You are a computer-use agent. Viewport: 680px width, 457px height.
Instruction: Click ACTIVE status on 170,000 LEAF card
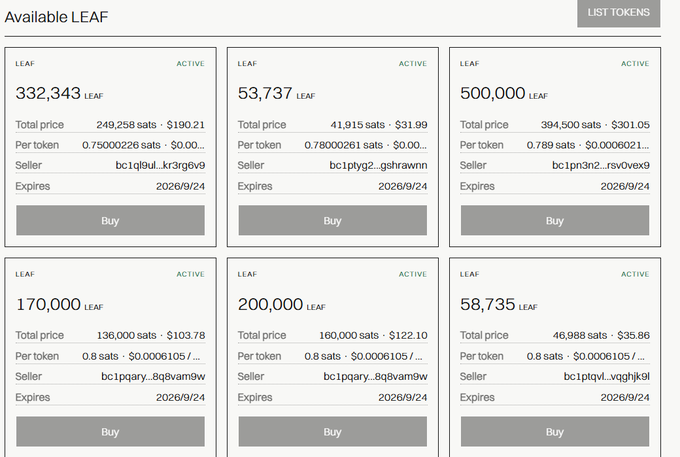(190, 274)
